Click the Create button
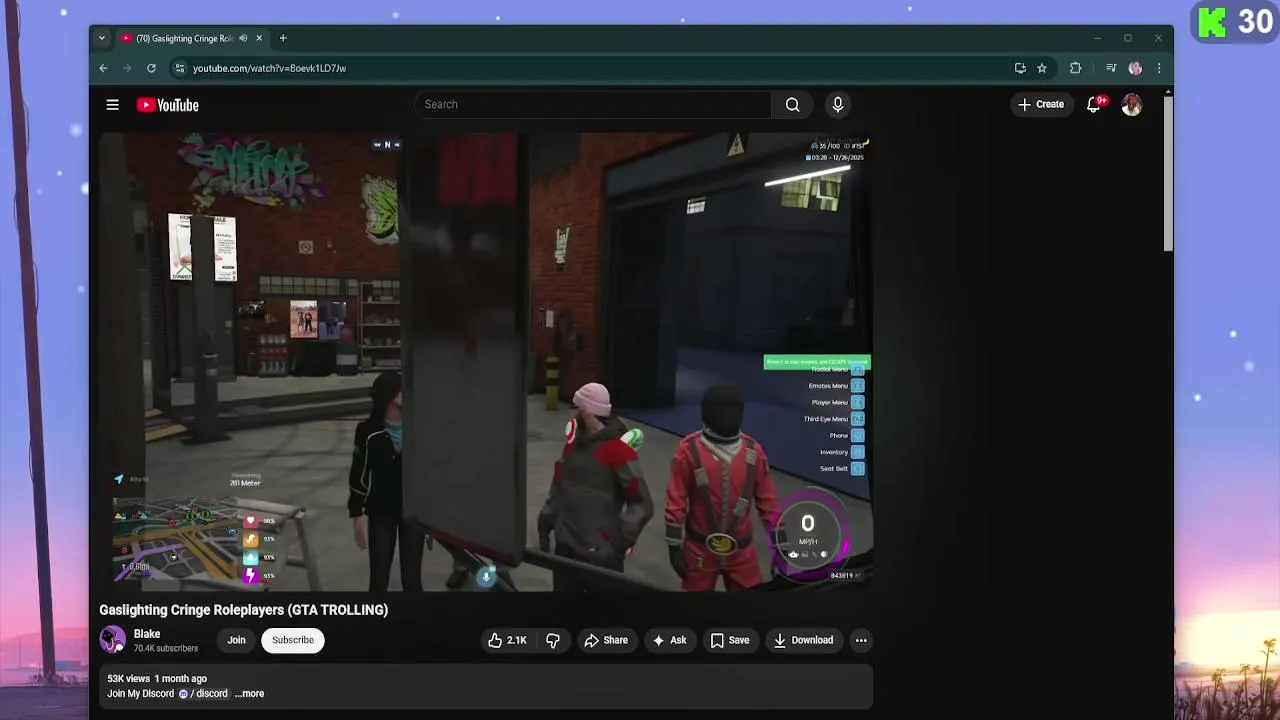 click(x=1041, y=104)
